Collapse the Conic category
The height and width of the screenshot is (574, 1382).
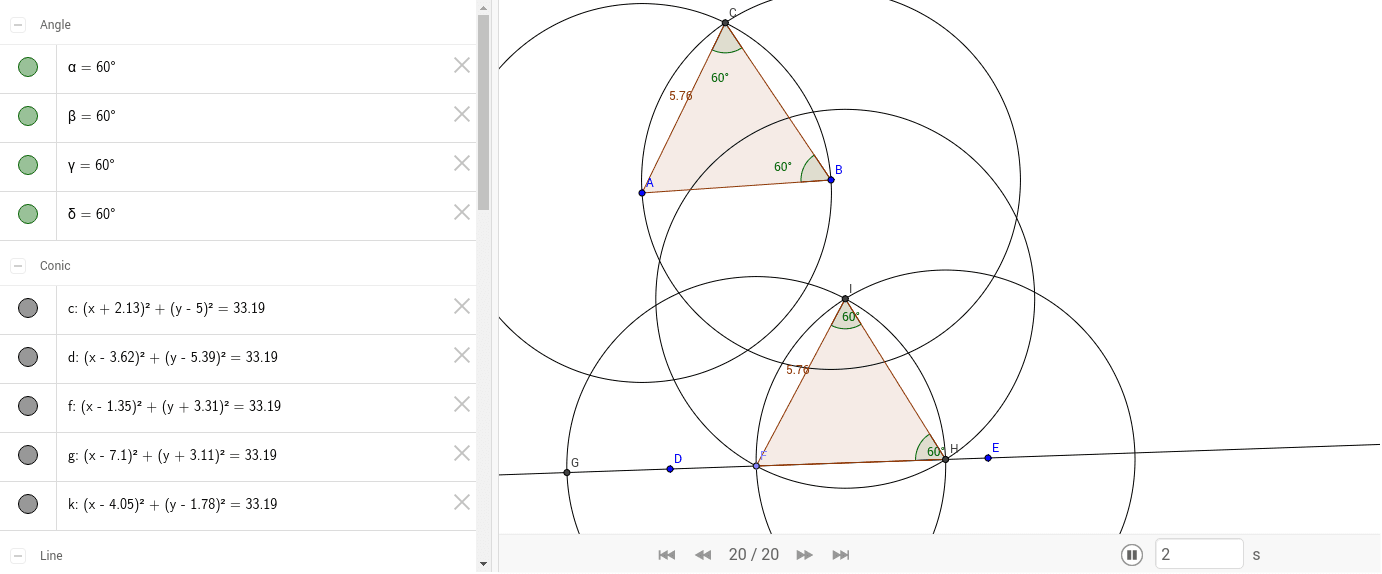(x=18, y=266)
